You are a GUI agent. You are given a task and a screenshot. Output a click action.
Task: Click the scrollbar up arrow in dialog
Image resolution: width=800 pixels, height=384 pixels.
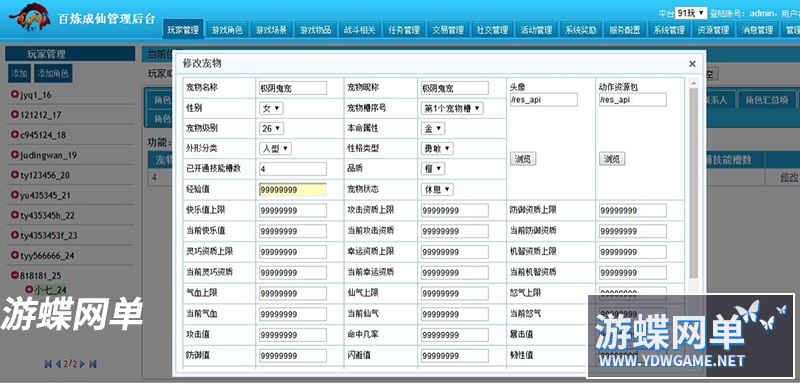(693, 83)
